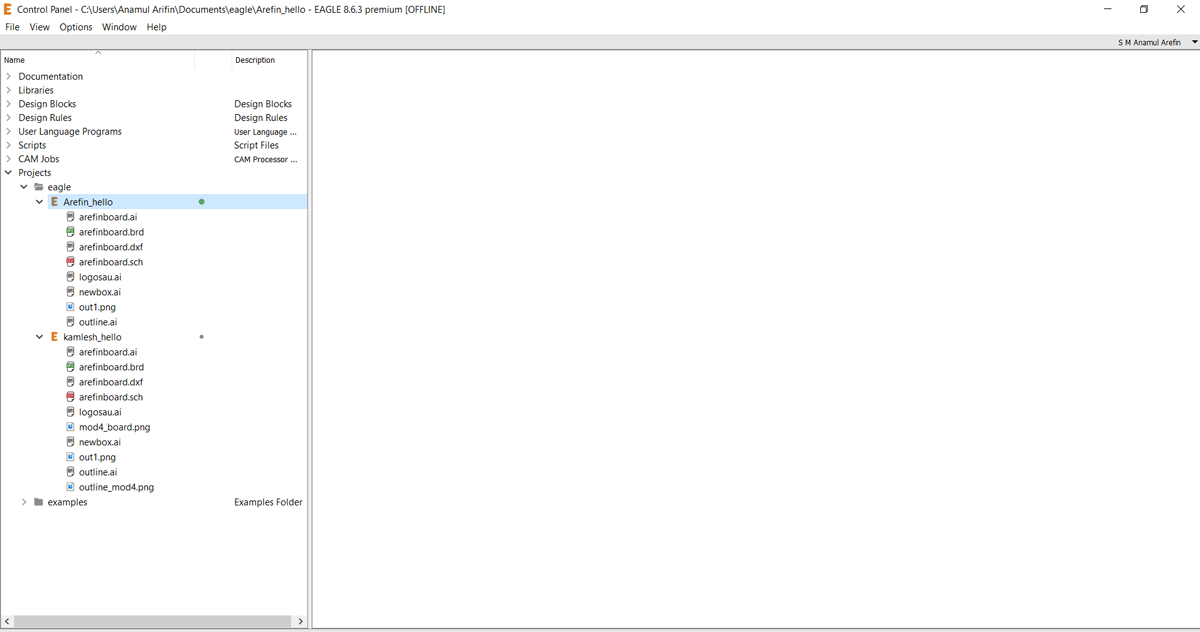Open the File menu
This screenshot has width=1200, height=632.
click(x=12, y=27)
